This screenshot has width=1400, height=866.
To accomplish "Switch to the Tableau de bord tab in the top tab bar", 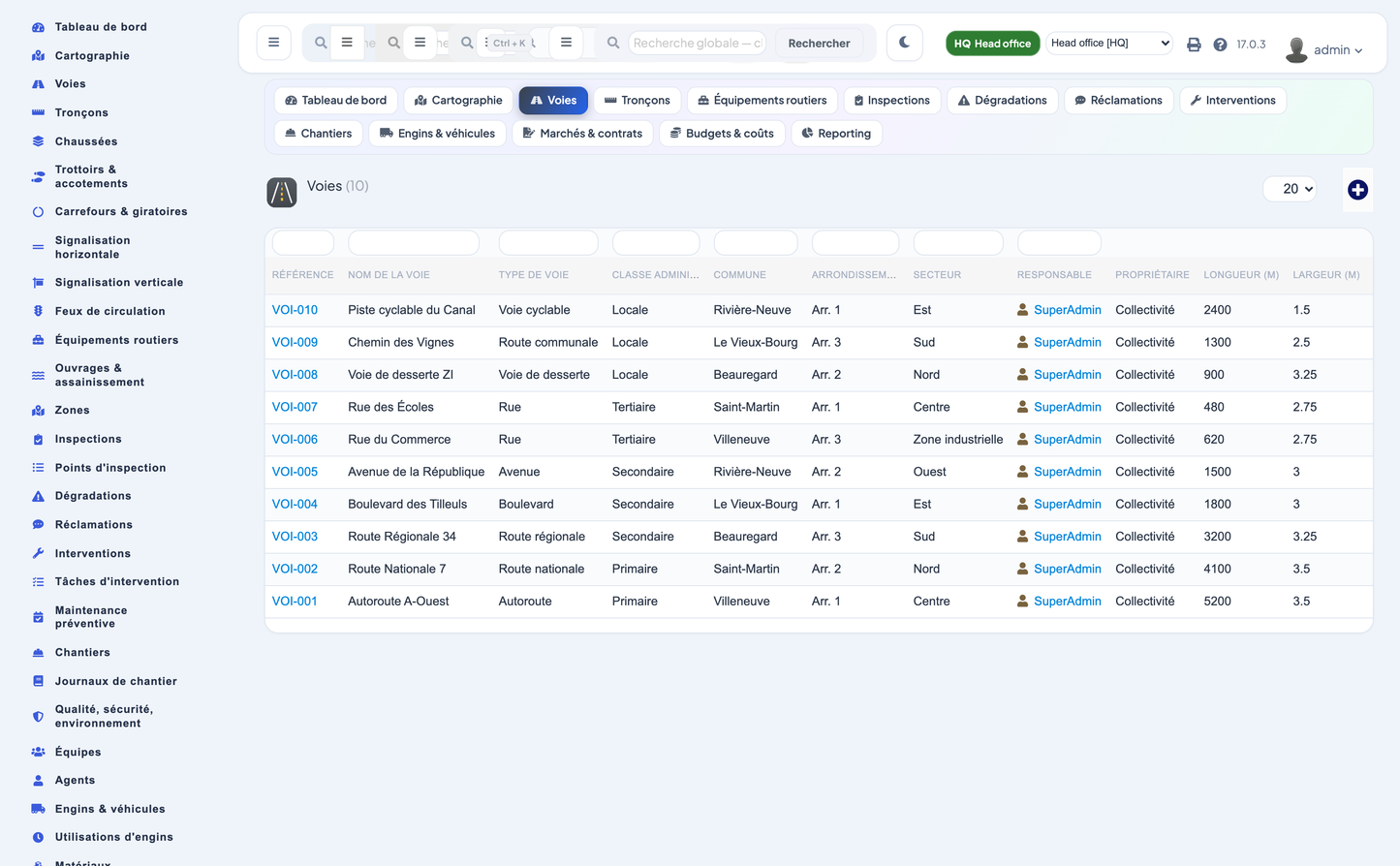I will [336, 101].
